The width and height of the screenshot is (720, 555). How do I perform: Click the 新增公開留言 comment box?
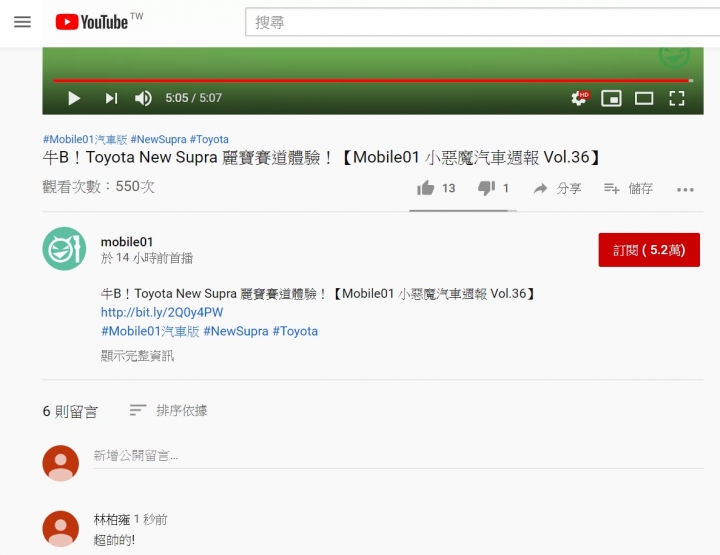(x=398, y=455)
